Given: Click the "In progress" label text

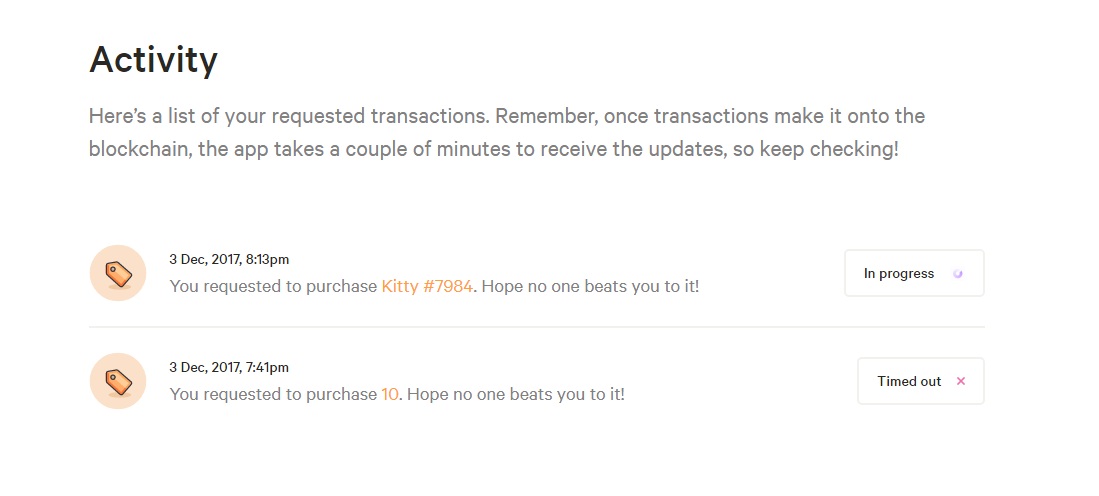Looking at the screenshot, I should click(899, 274).
